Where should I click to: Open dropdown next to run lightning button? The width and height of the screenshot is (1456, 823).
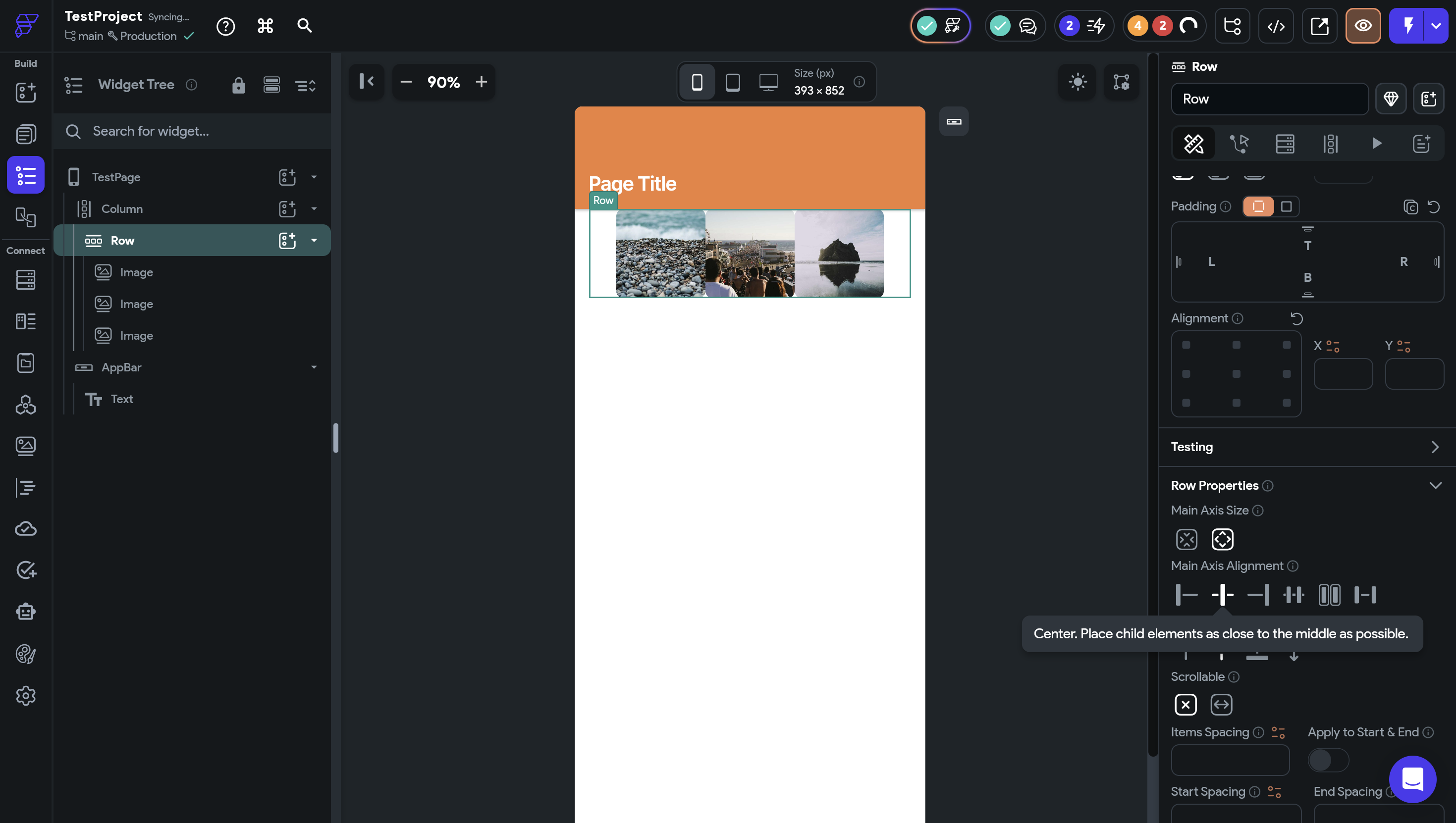pyautogui.click(x=1436, y=26)
